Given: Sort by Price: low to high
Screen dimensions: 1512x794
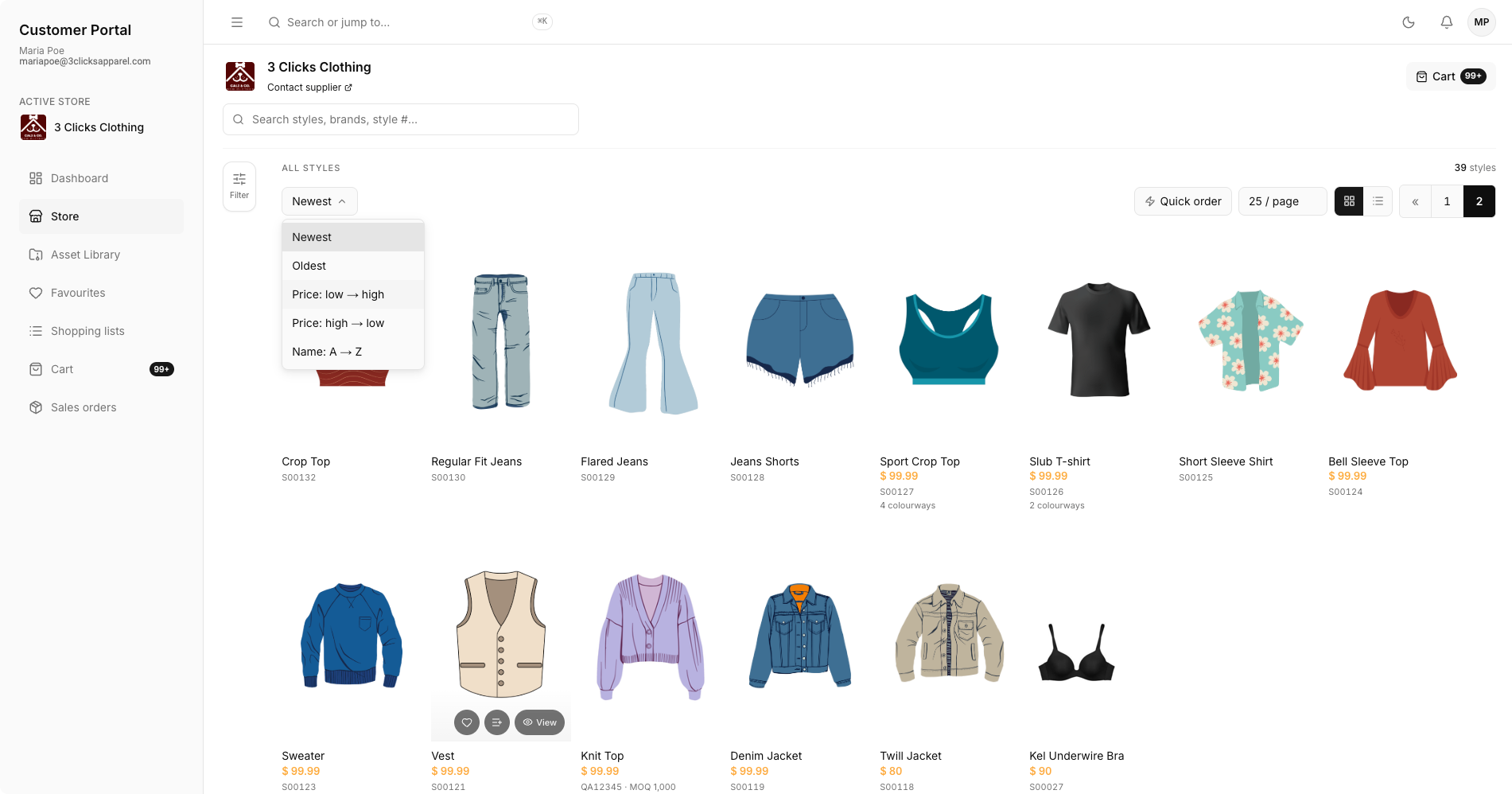Looking at the screenshot, I should [353, 294].
